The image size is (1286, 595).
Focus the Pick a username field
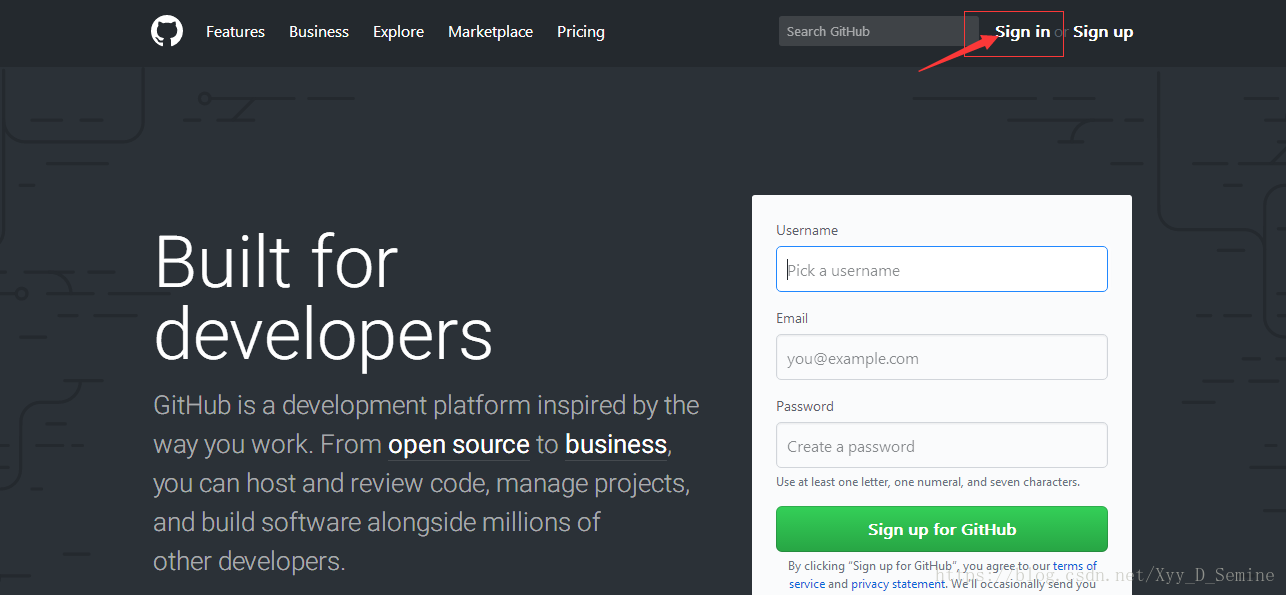click(x=941, y=269)
